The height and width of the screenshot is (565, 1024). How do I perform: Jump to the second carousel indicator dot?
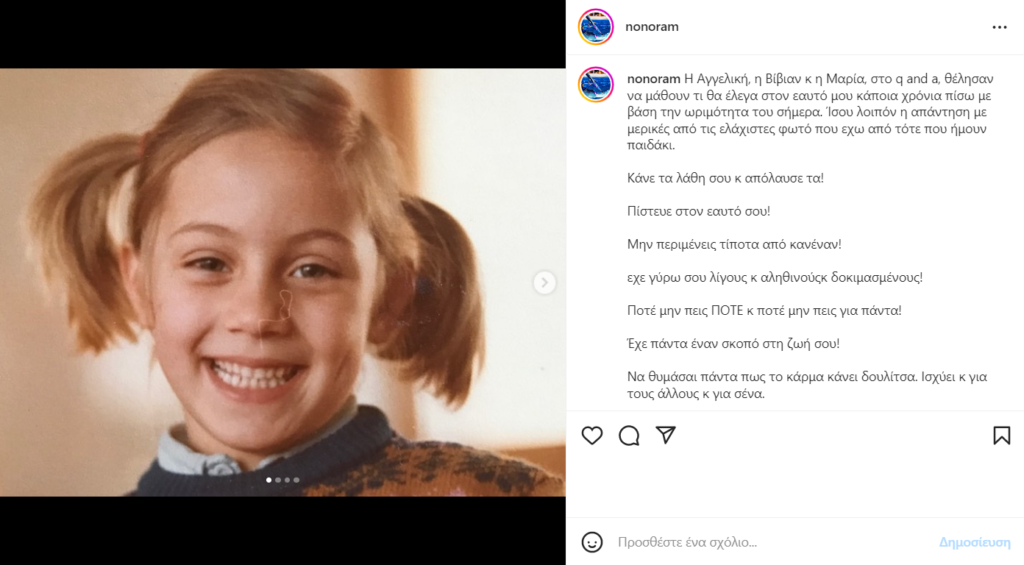(278, 480)
